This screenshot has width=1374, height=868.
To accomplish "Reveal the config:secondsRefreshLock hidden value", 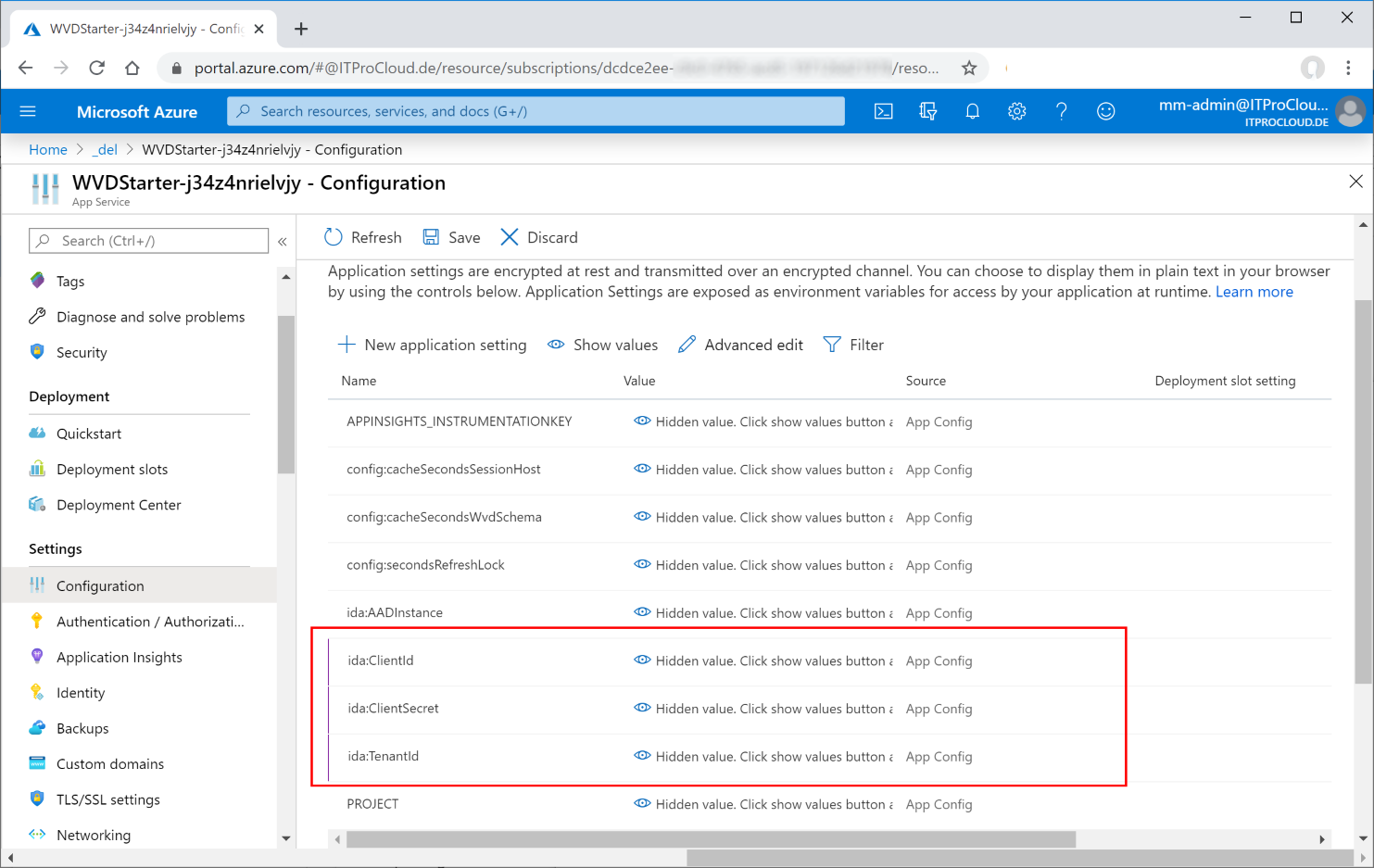I will pyautogui.click(x=642, y=564).
